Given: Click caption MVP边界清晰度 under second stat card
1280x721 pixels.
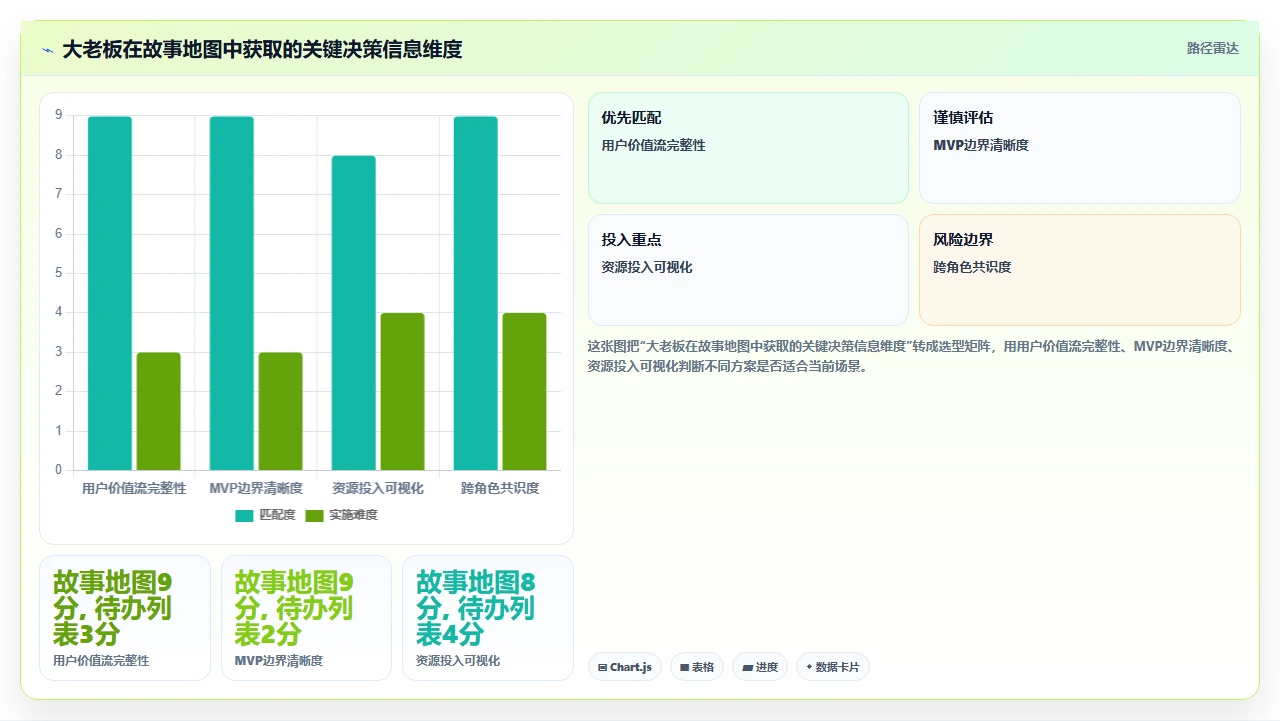Looking at the screenshot, I should click(279, 661).
